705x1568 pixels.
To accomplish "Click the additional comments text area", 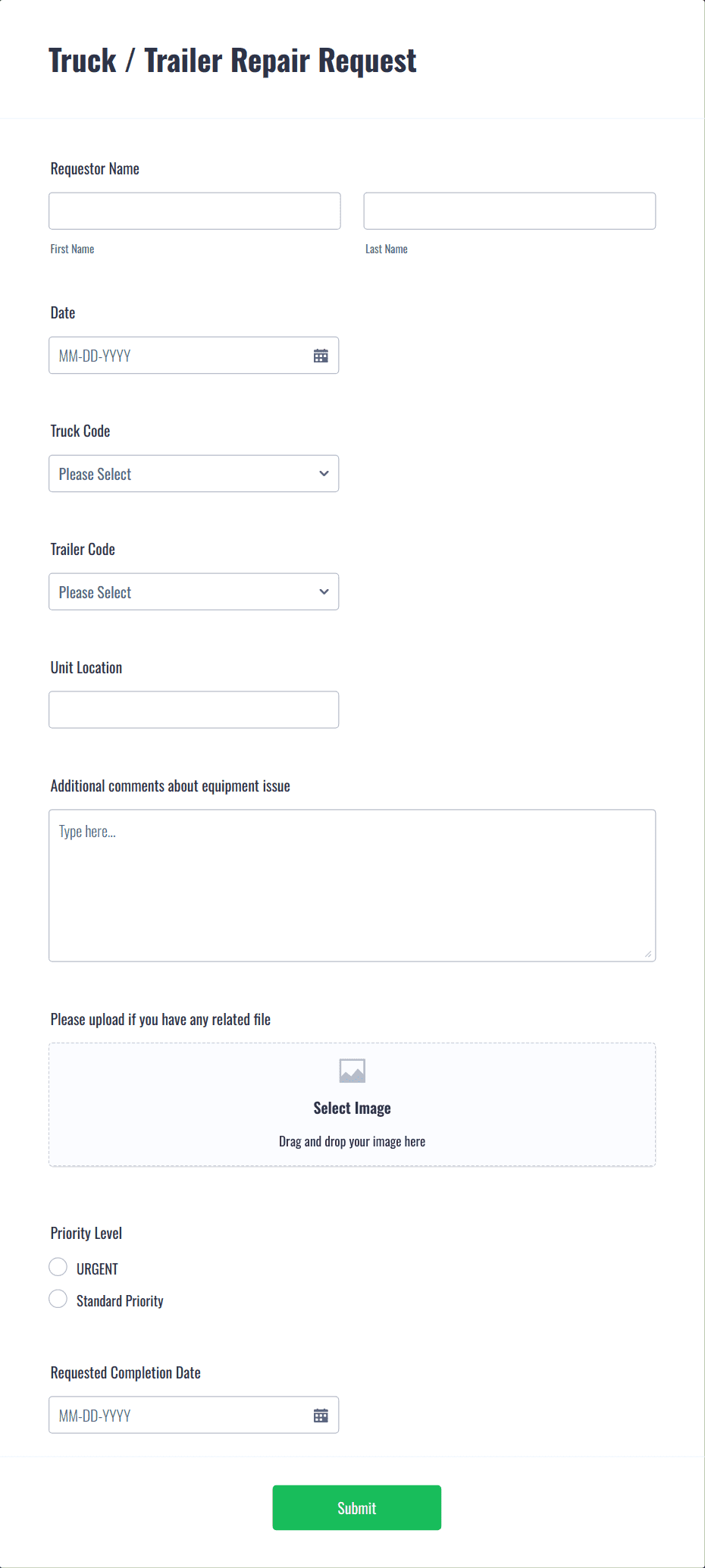I will pyautogui.click(x=352, y=886).
